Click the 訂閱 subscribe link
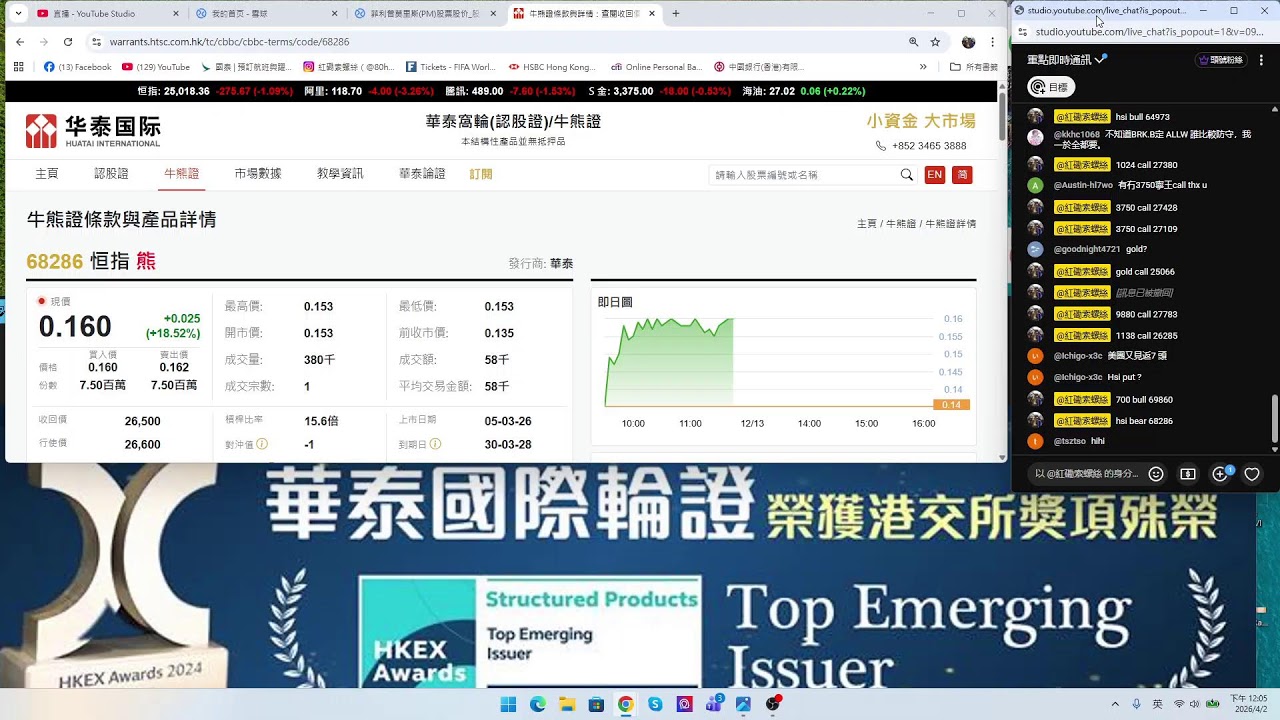The width and height of the screenshot is (1280, 720). [x=481, y=174]
